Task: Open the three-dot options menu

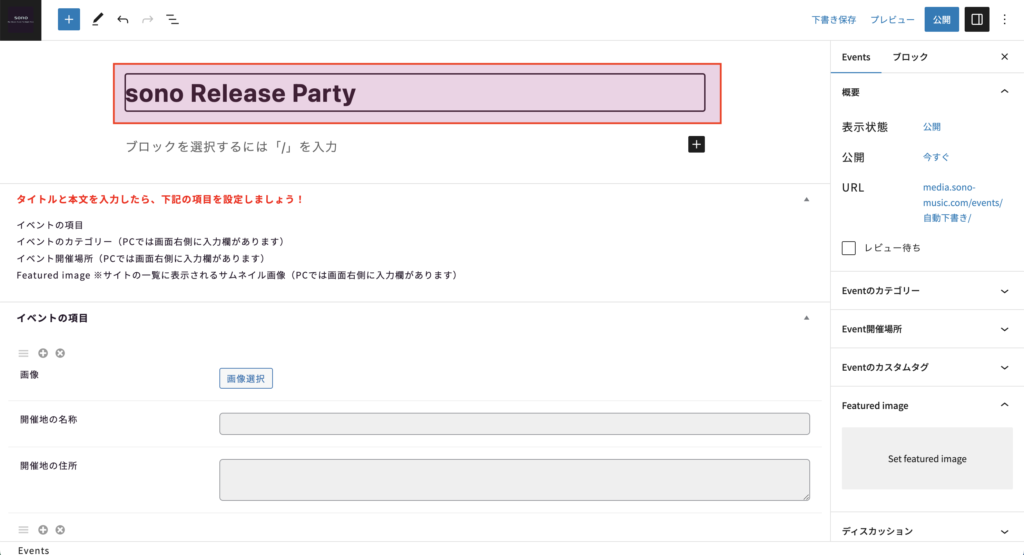Action: [x=1005, y=19]
